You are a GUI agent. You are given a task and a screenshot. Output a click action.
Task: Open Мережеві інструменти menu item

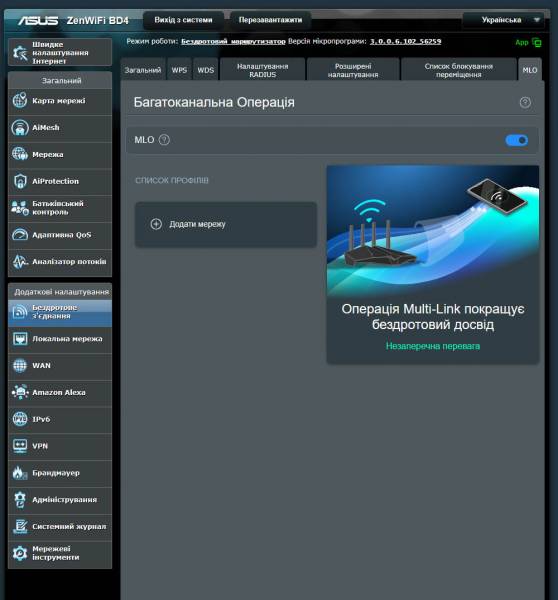tap(60, 554)
